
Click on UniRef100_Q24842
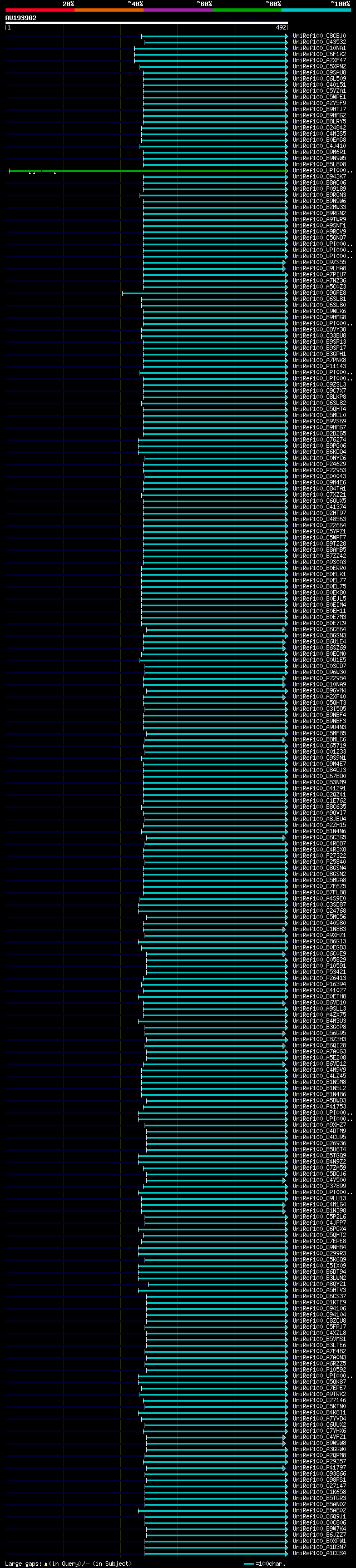point(319,128)
